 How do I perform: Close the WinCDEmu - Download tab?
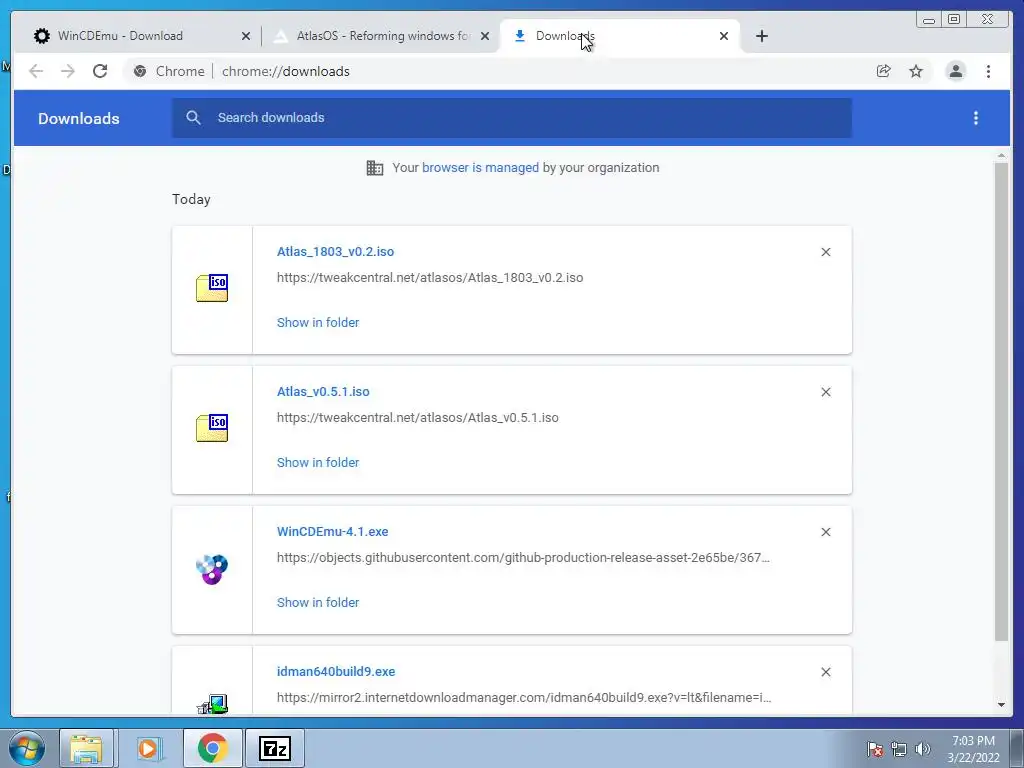point(246,36)
